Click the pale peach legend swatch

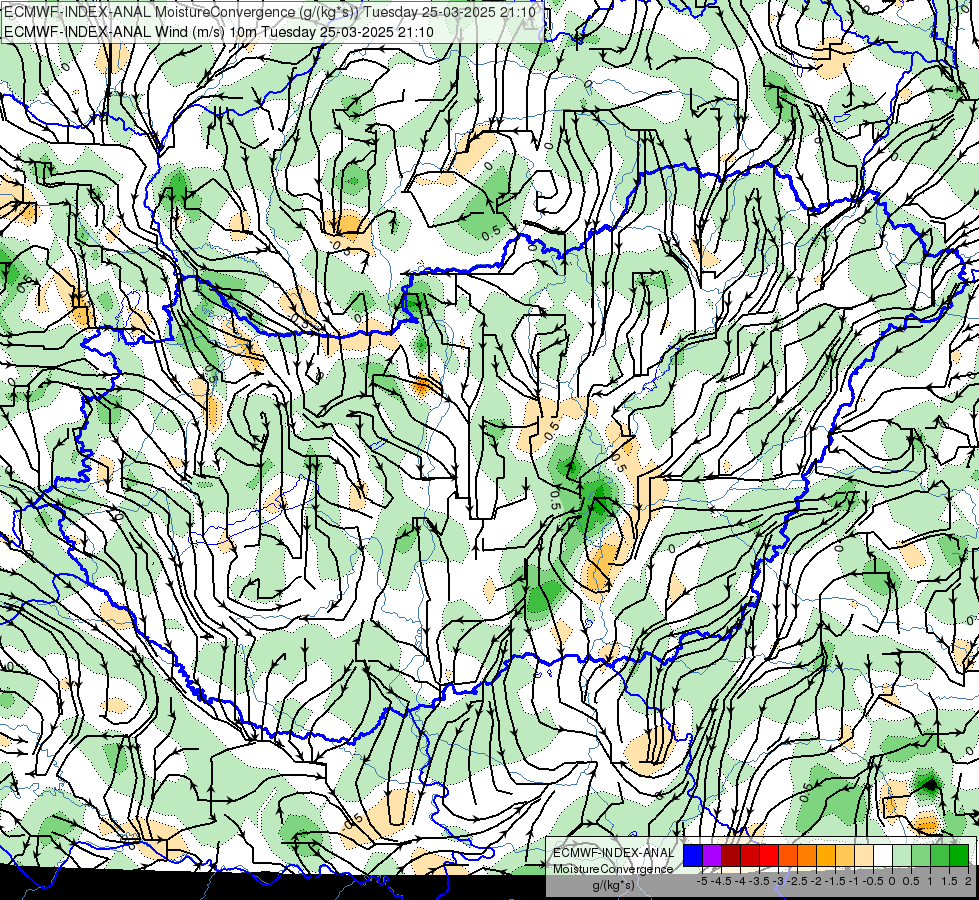(864, 855)
